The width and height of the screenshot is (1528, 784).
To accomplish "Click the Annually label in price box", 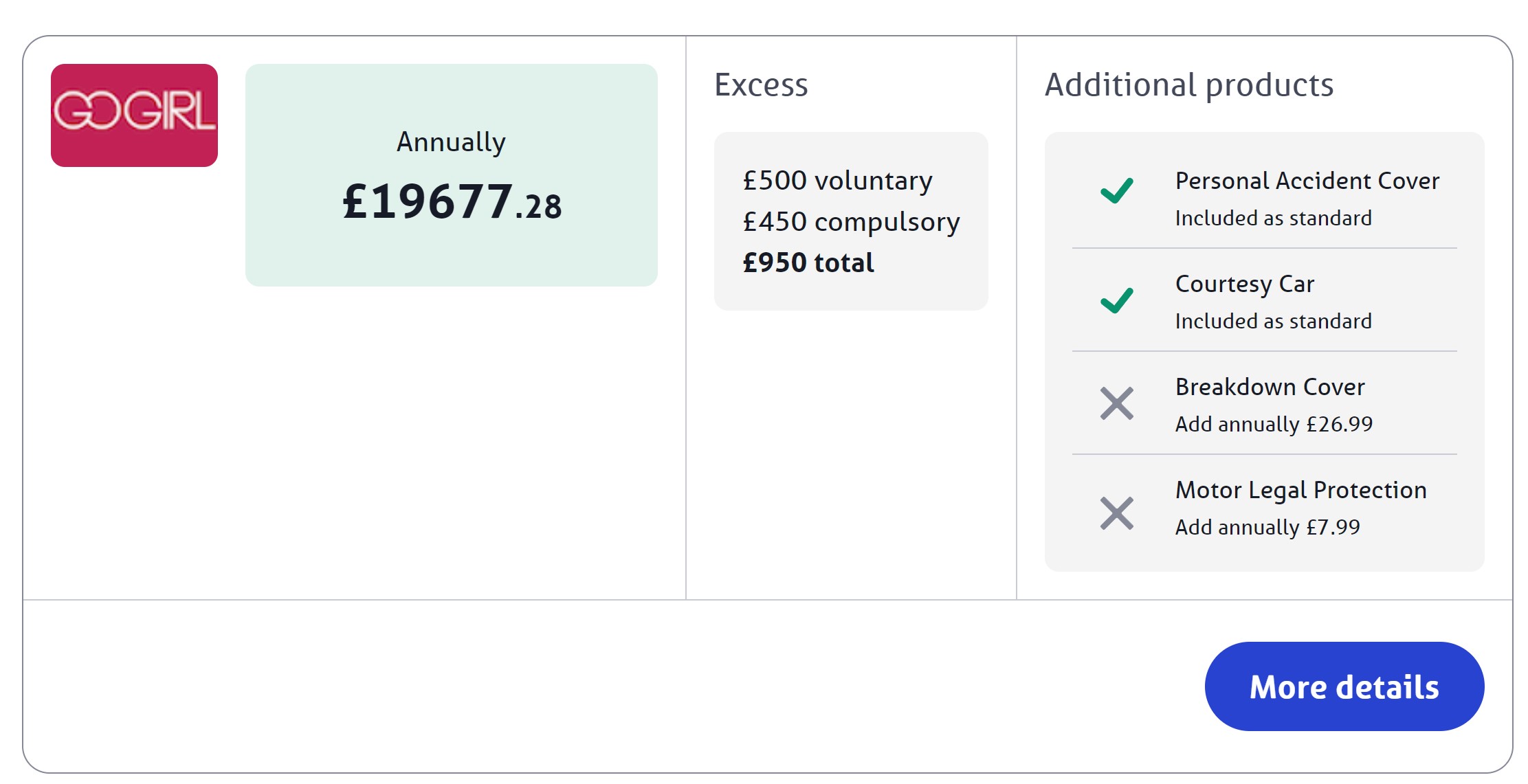I will (x=451, y=142).
